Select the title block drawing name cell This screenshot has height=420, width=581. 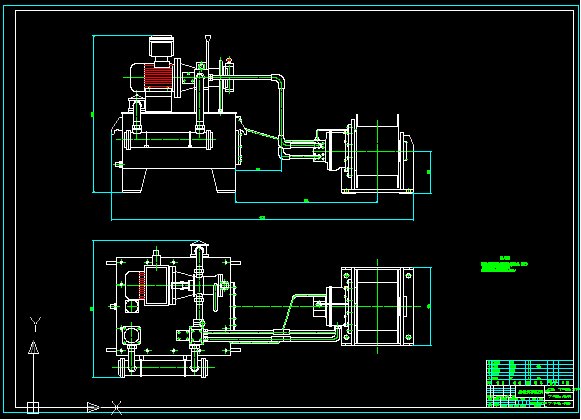pos(529,392)
